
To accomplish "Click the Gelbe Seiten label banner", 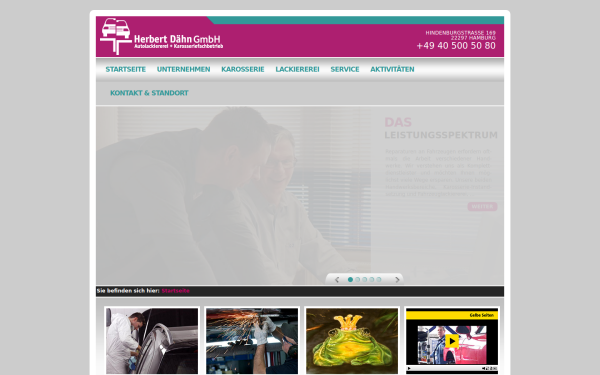I will (452, 315).
